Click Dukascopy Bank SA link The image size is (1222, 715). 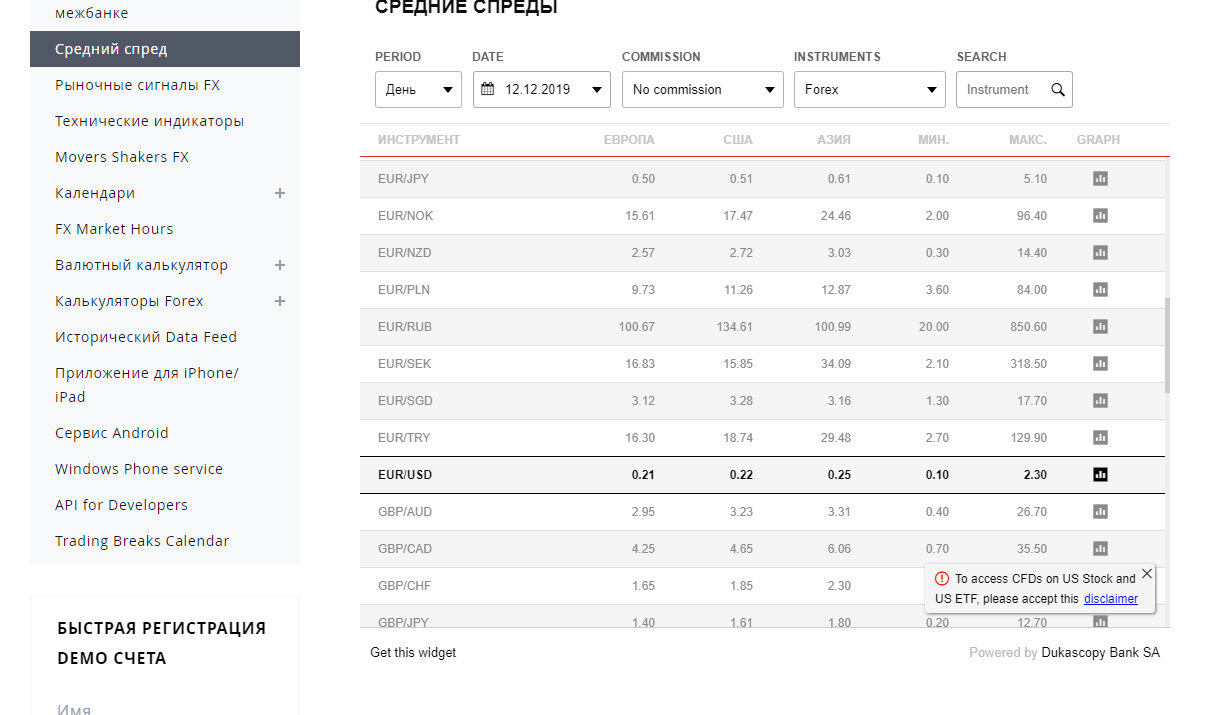click(1100, 652)
